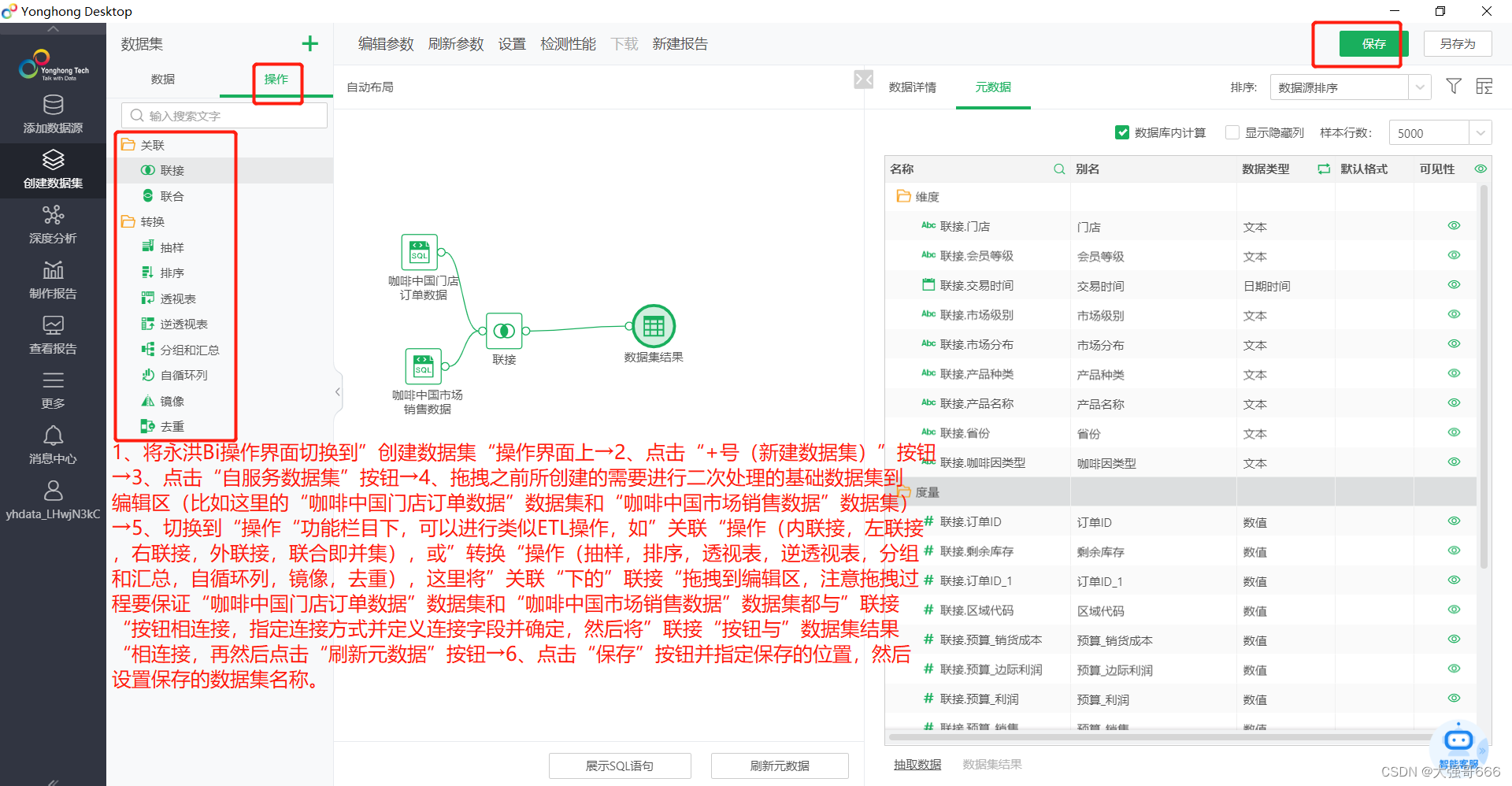The width and height of the screenshot is (1512, 786).
Task: Toggle 数据库内计算 checkbox
Action: (x=1122, y=132)
